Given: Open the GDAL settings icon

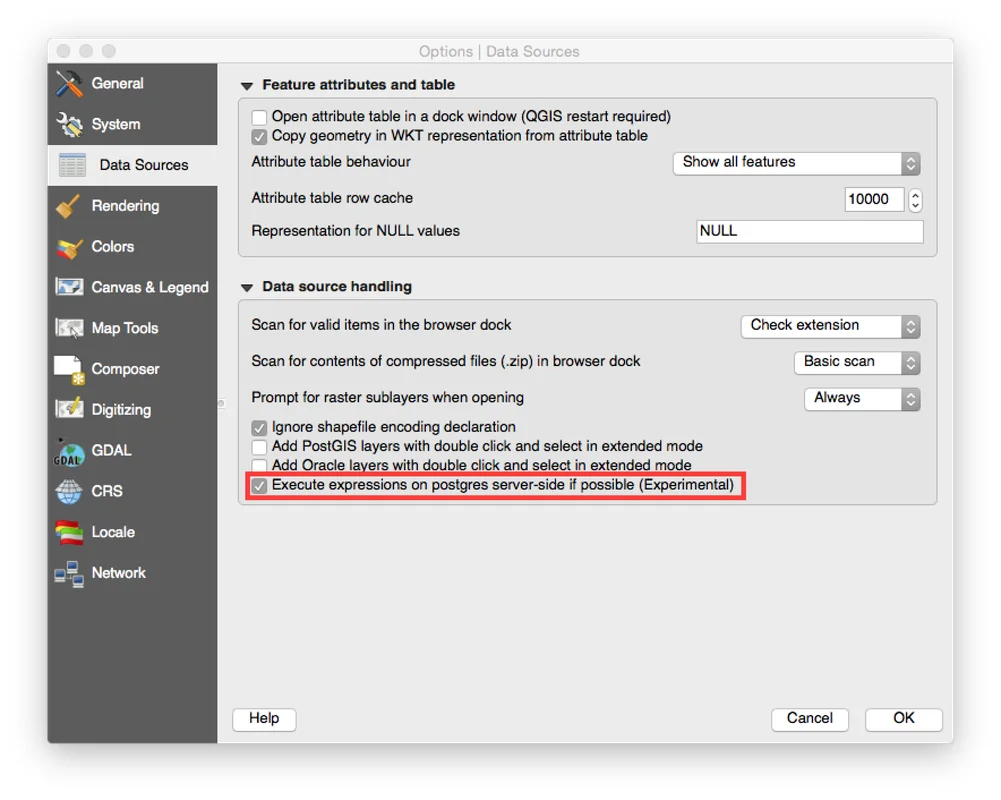Looking at the screenshot, I should point(69,451).
